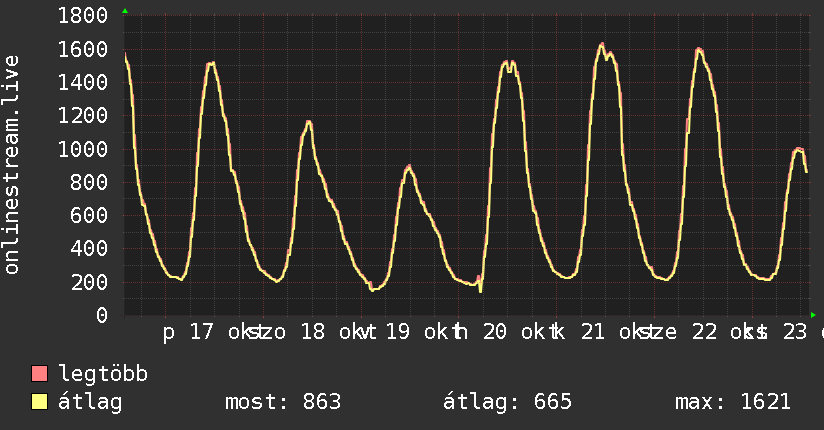
Task: Click the onlinestream.live vertical axis title
Action: (11, 165)
